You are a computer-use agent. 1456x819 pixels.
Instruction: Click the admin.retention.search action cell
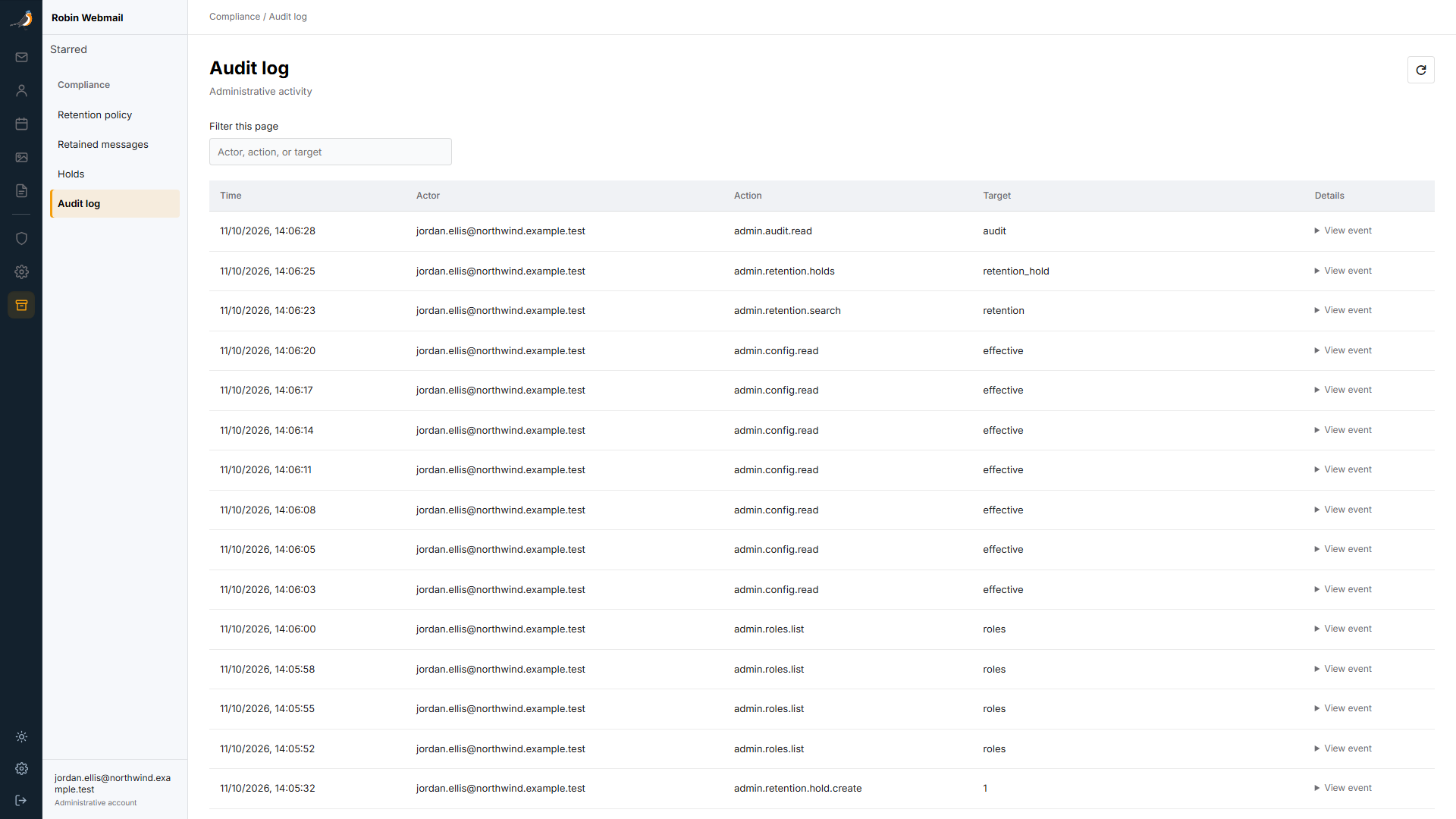coord(787,310)
